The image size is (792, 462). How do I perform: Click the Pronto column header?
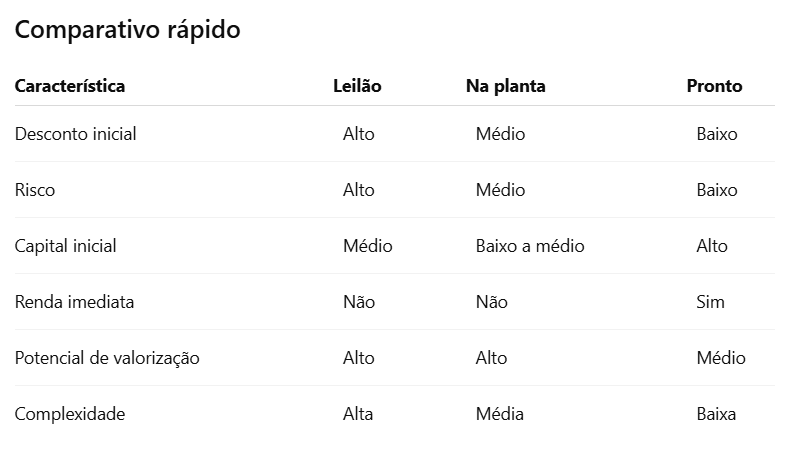(714, 86)
